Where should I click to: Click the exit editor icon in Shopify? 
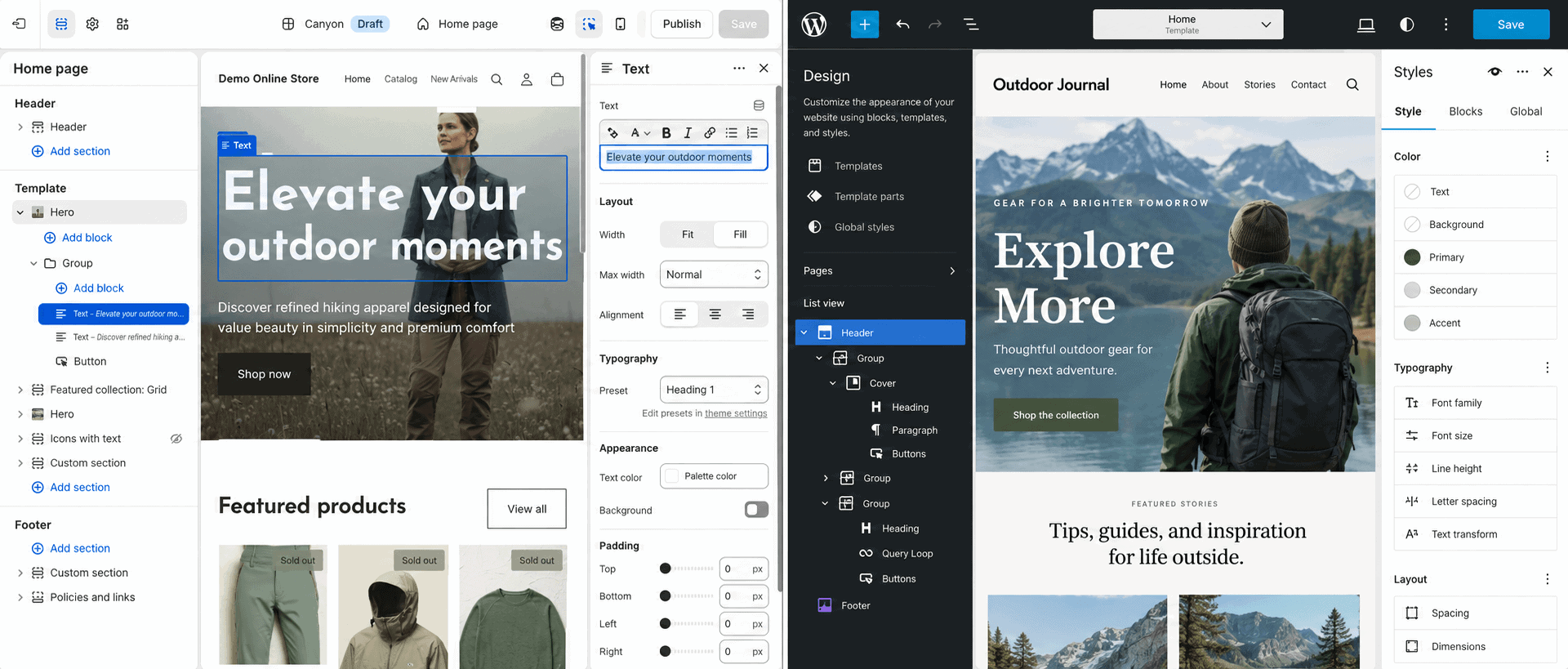pos(20,24)
